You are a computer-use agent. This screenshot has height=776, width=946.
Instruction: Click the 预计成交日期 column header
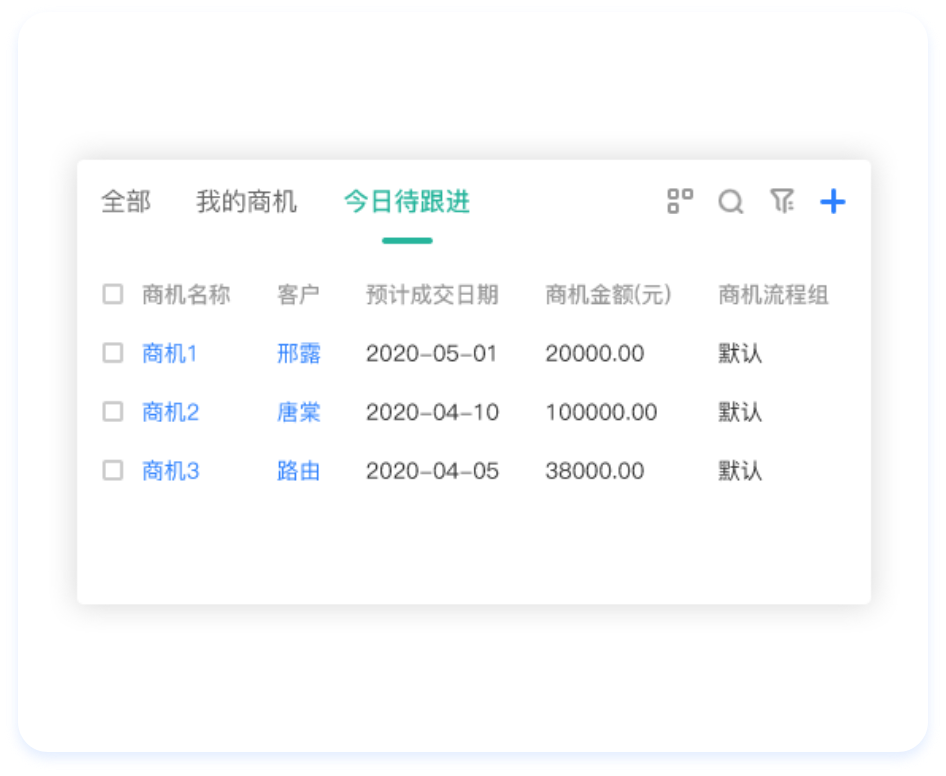coord(432,295)
